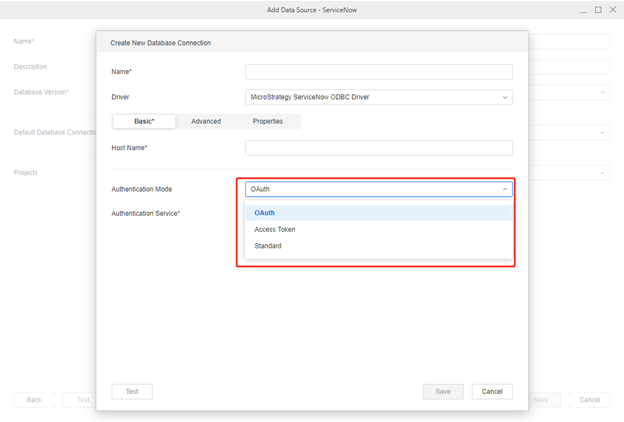This screenshot has width=624, height=422.
Task: Click the Save button in the connection dialog
Action: point(443,391)
